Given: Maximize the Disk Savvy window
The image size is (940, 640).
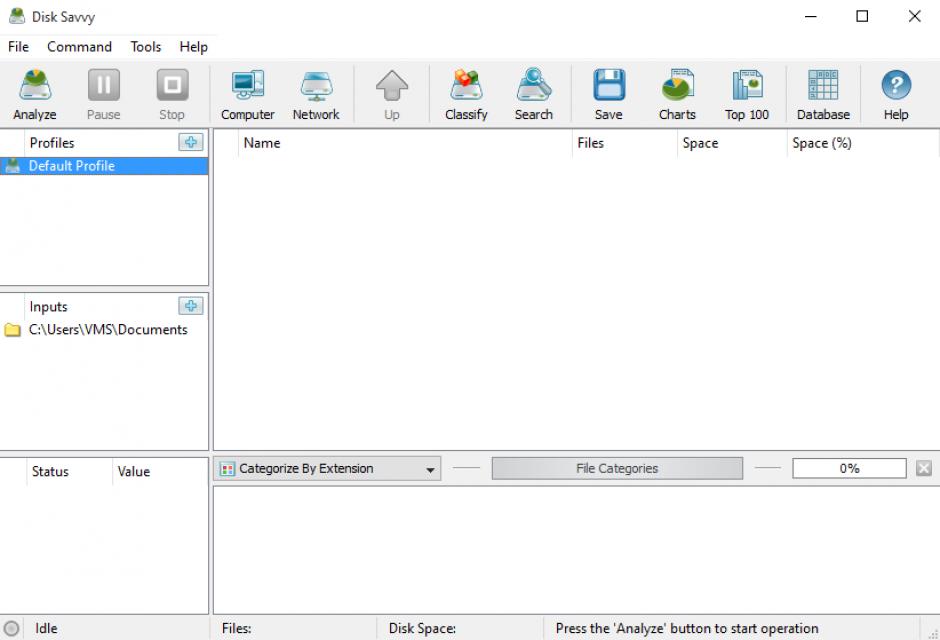Looking at the screenshot, I should 862,16.
